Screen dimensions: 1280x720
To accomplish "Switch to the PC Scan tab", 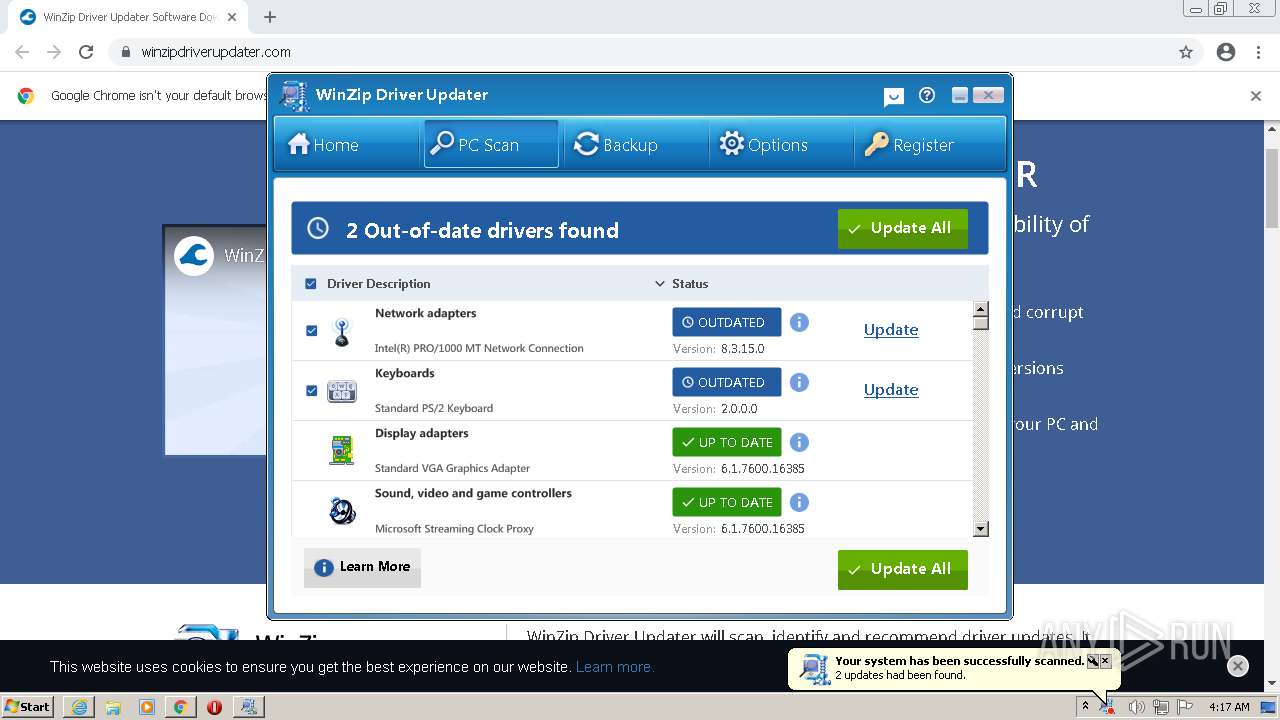I will (491, 145).
